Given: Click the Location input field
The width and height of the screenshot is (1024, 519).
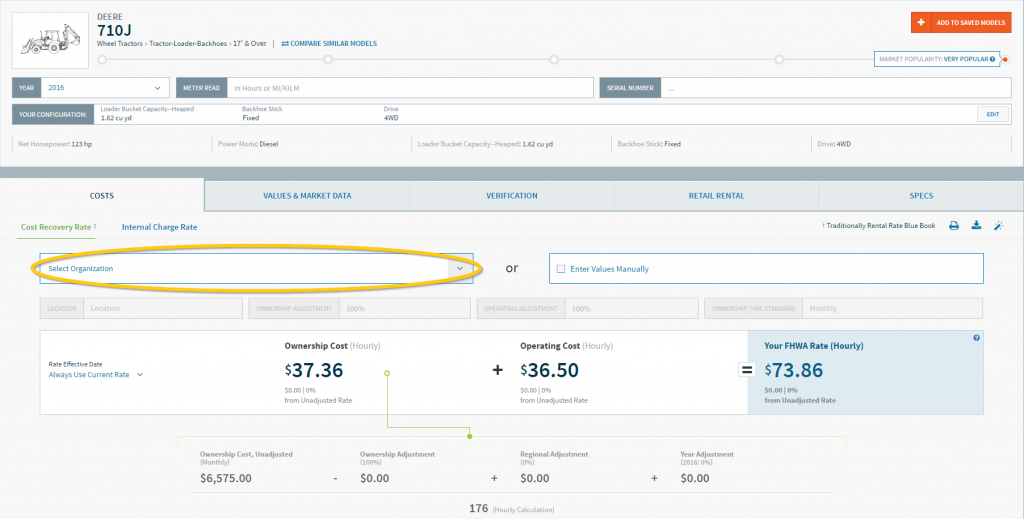Looking at the screenshot, I should pyautogui.click(x=163, y=308).
